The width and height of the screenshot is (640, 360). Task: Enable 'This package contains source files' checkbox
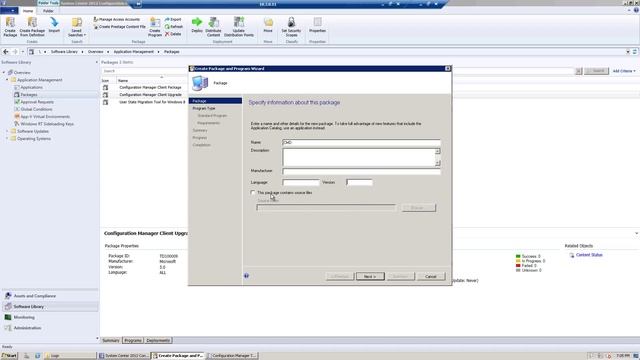253,193
